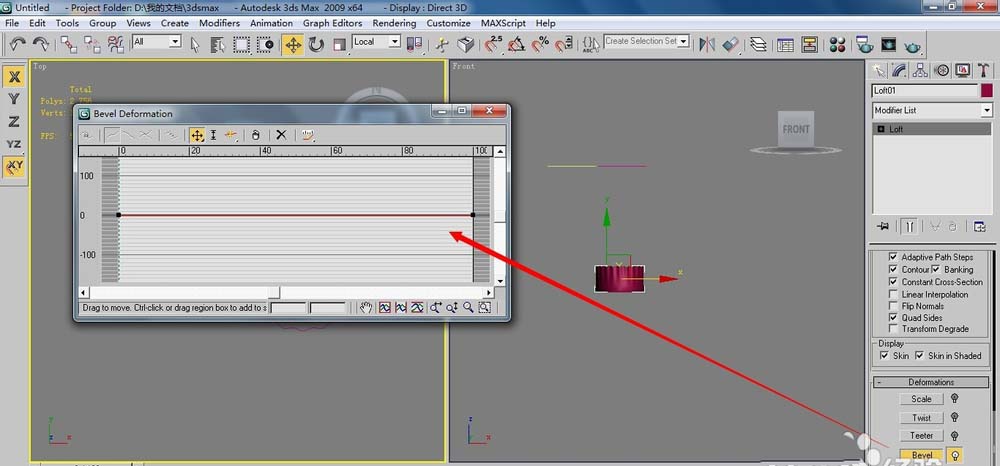This screenshot has height=466, width=1000.
Task: Toggle 2.5D Snaps magnet icon
Action: [493, 45]
